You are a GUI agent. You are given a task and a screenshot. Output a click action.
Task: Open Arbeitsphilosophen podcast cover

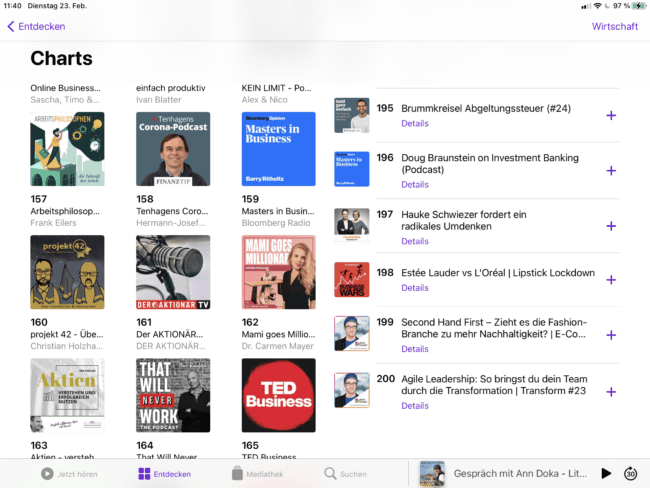67,149
